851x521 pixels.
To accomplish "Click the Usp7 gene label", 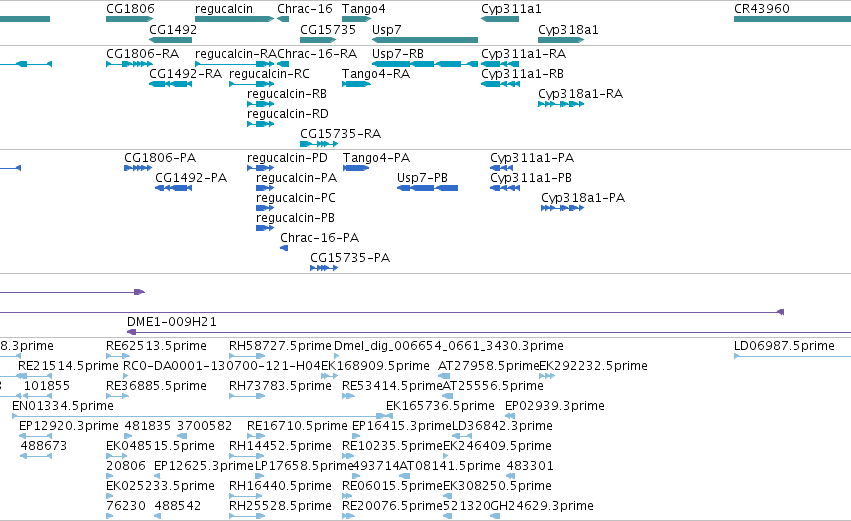I will 386,30.
